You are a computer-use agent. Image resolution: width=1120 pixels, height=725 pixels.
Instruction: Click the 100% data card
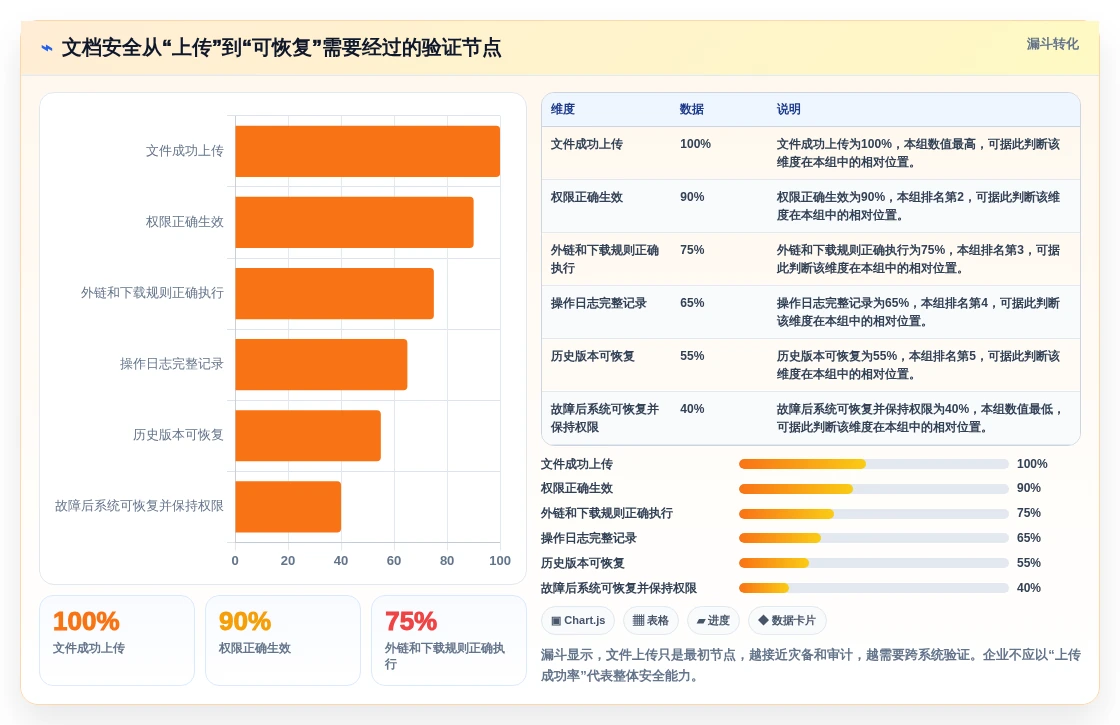[x=117, y=641]
